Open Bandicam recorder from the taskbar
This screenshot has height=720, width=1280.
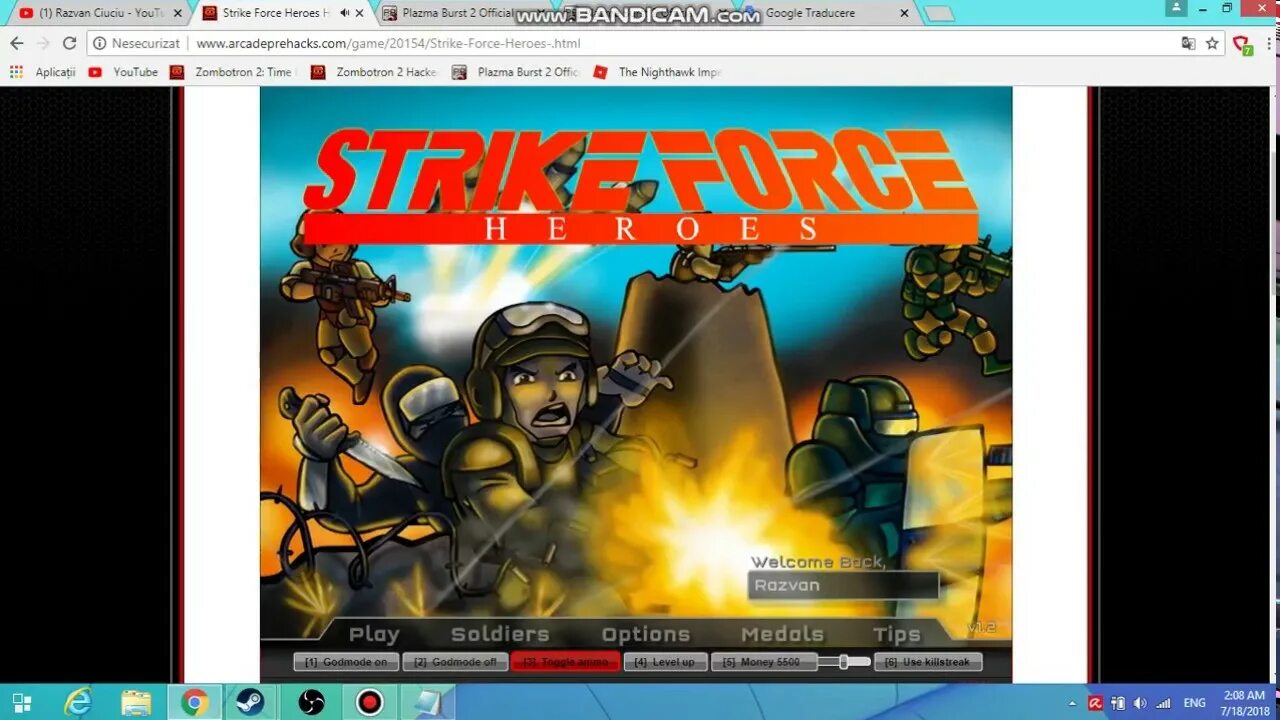[x=369, y=702]
